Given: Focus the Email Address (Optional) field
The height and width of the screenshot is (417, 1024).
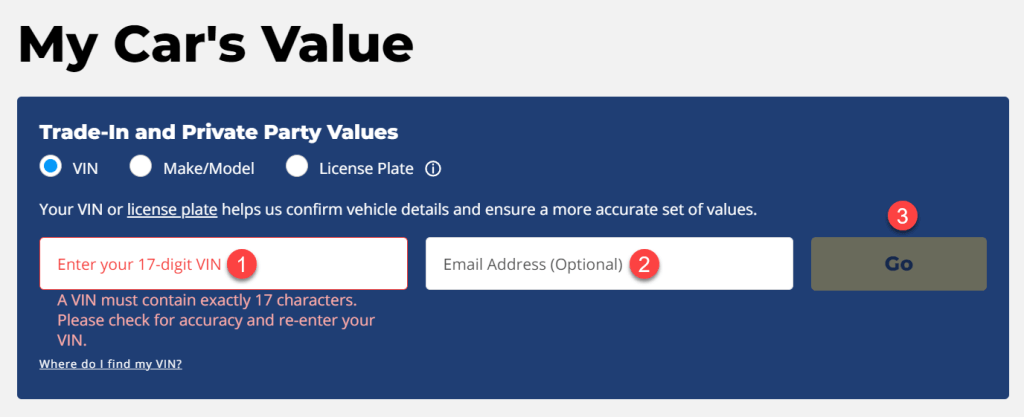Looking at the screenshot, I should 609,264.
